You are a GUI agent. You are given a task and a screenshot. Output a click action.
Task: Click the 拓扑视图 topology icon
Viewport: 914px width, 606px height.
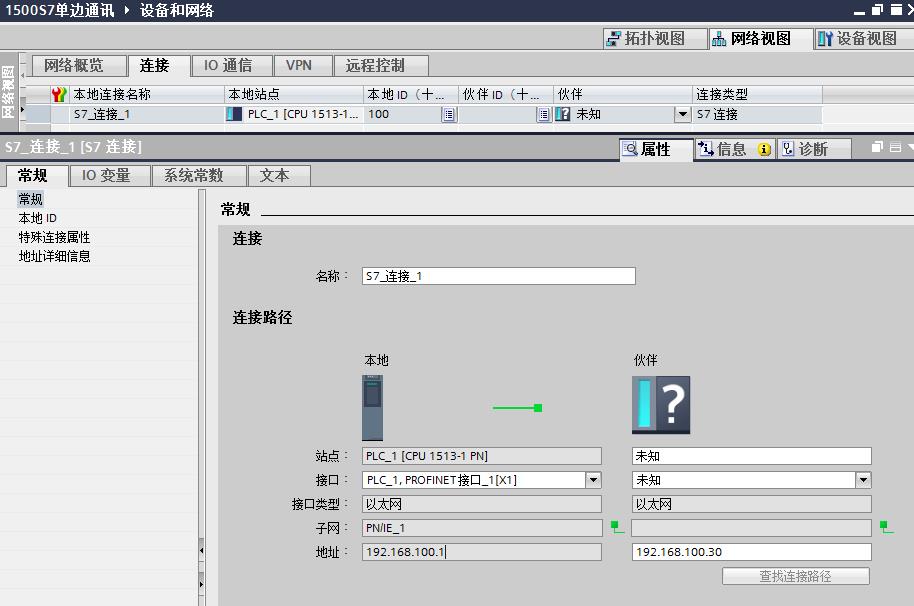[x=614, y=39]
